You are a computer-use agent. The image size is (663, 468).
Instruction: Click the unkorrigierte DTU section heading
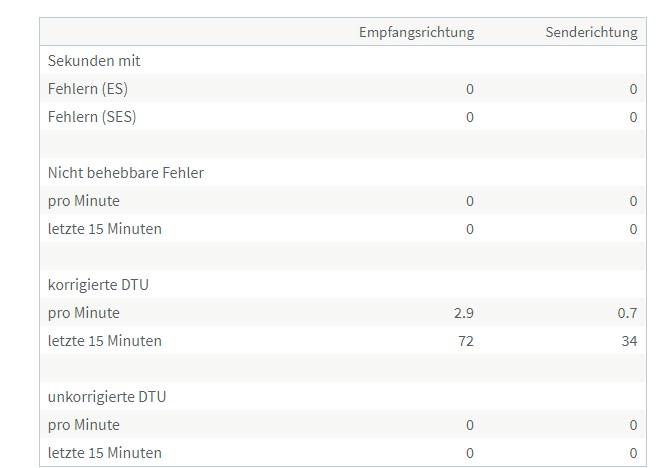tap(107, 397)
